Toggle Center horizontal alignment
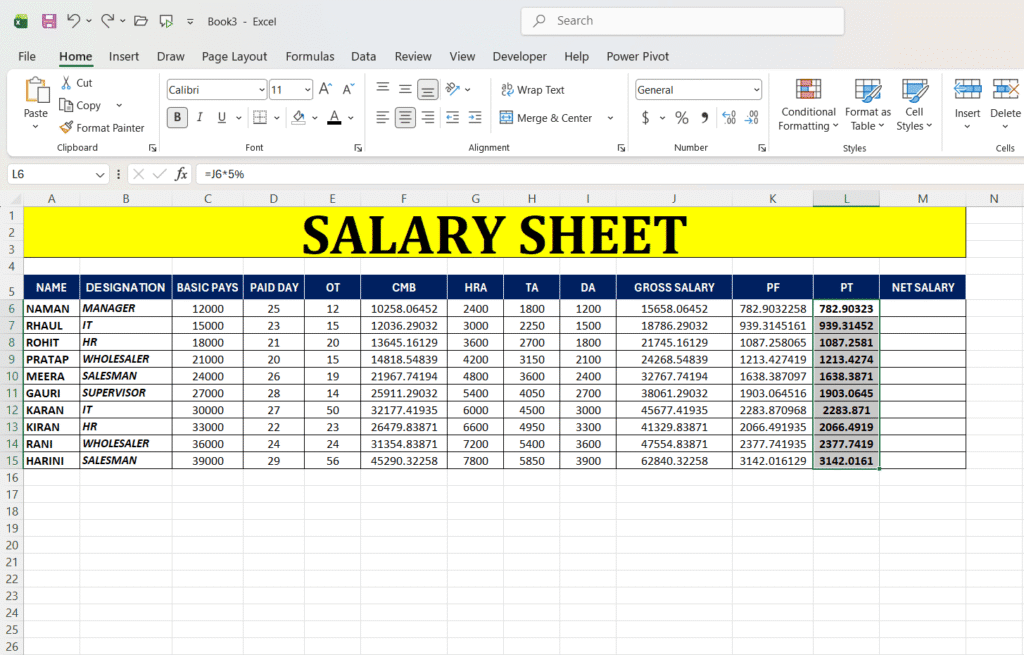1024x655 pixels. pos(405,118)
